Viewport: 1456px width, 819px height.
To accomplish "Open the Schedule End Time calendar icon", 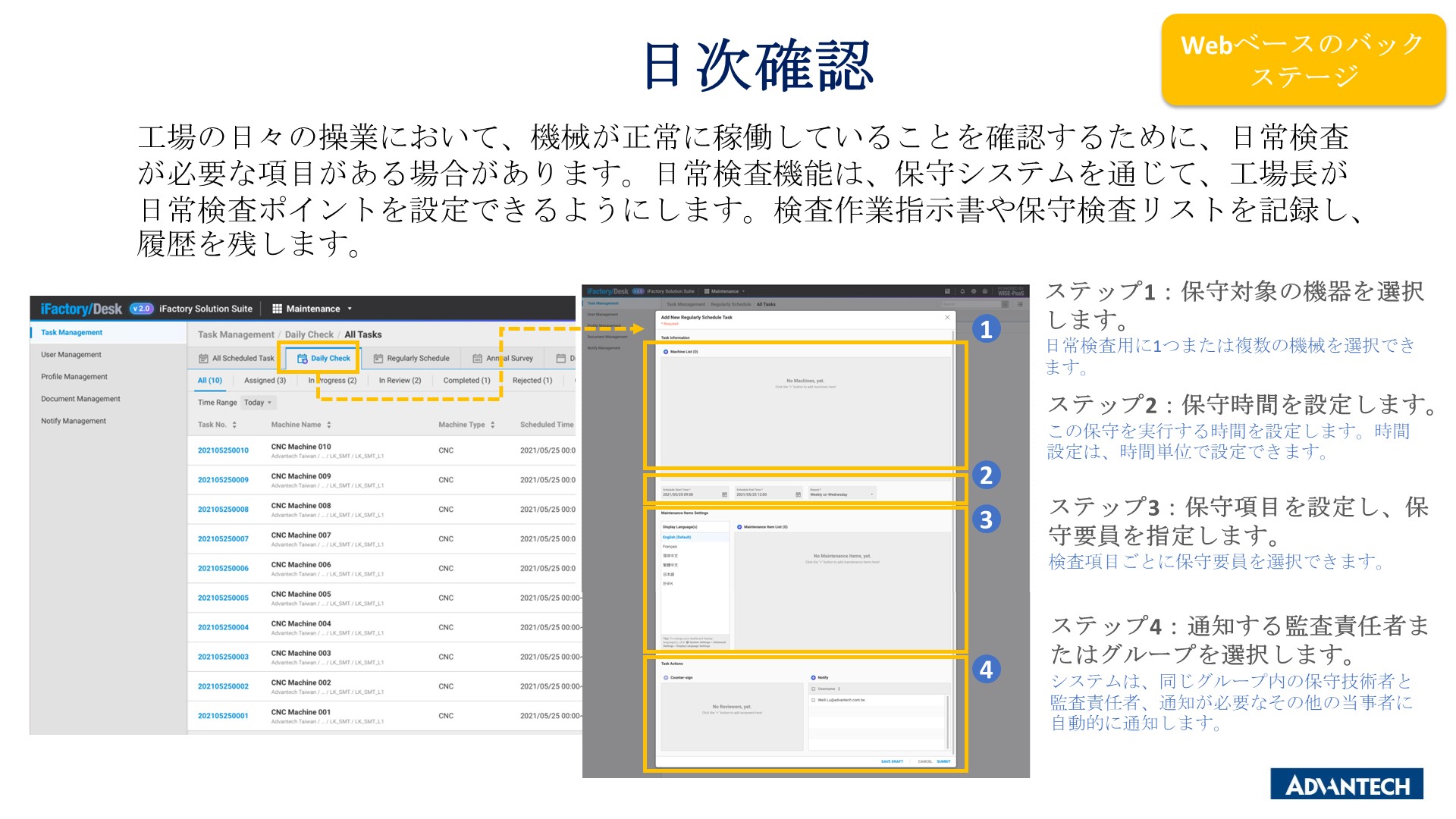I will tap(798, 494).
